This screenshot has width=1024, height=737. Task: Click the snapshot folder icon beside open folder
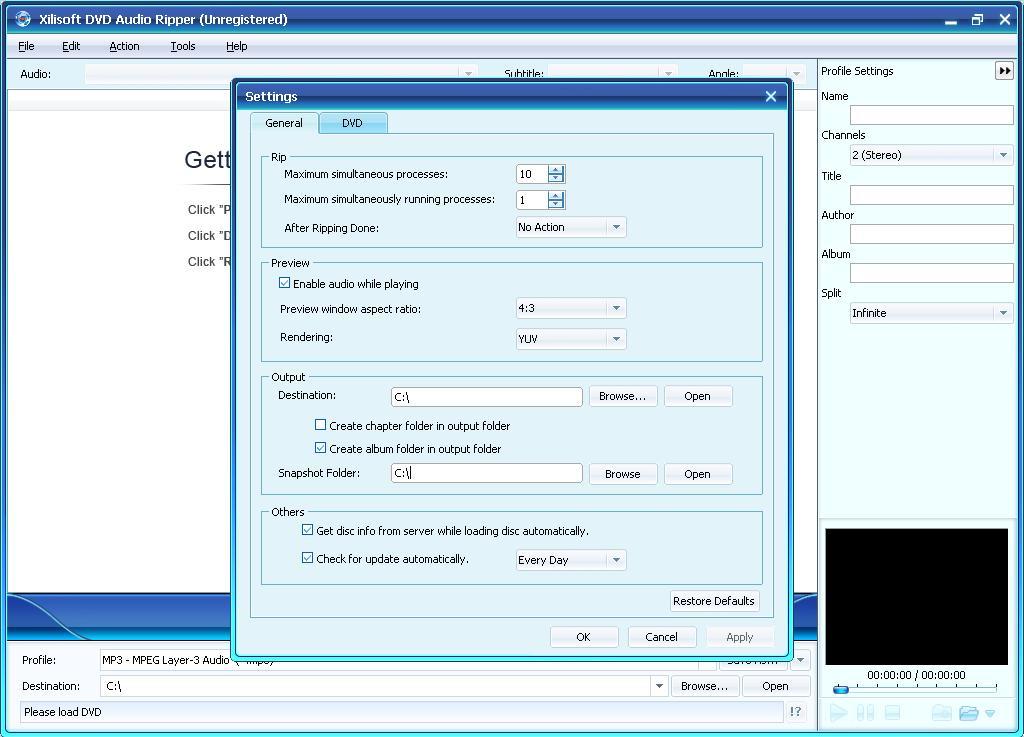pos(940,712)
